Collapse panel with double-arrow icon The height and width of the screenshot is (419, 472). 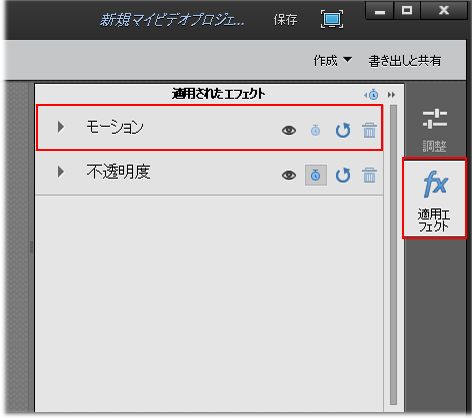click(x=391, y=95)
